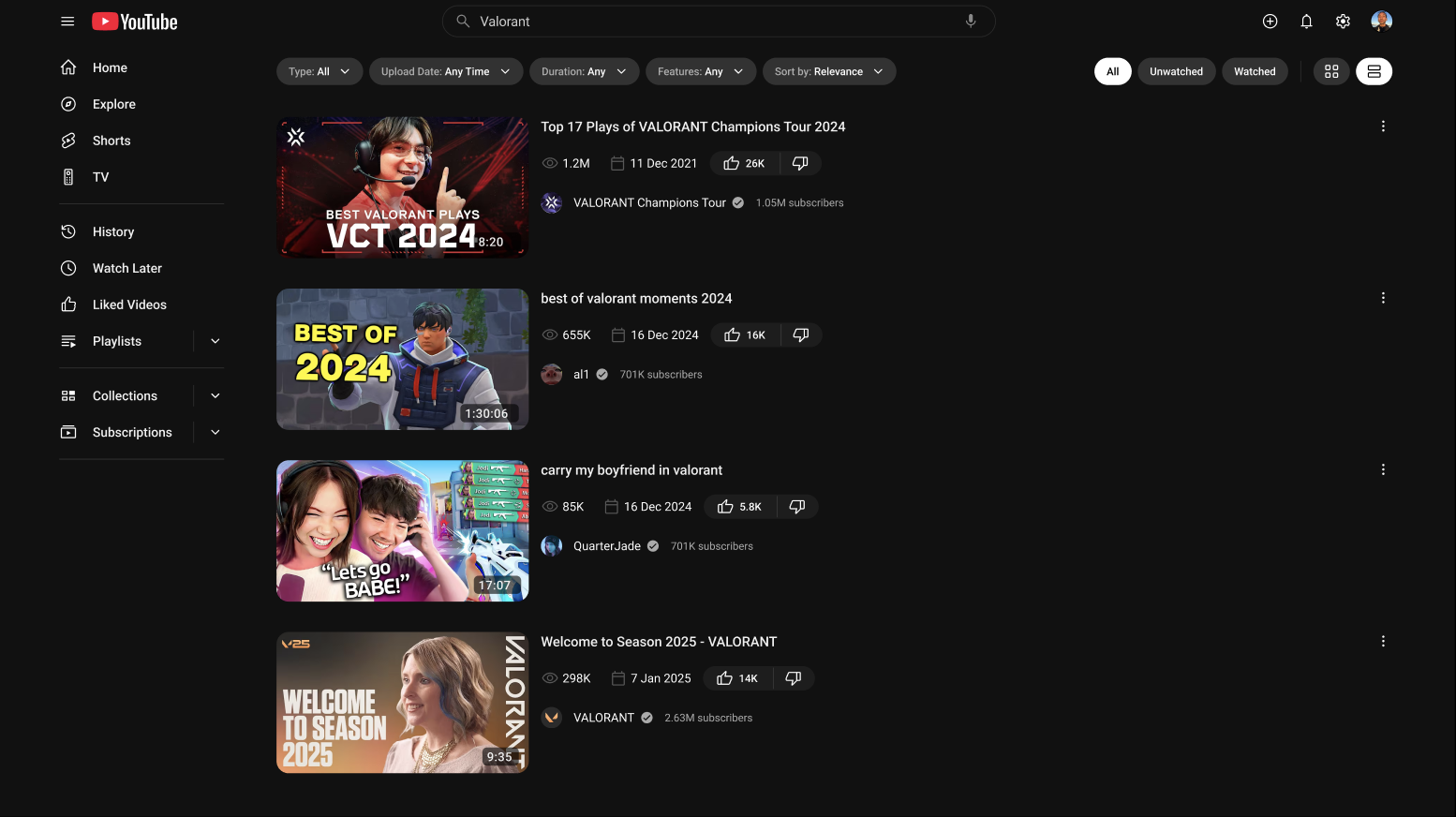Play Welcome to Season 2025 thumbnail
The image size is (1456, 817).
click(402, 703)
